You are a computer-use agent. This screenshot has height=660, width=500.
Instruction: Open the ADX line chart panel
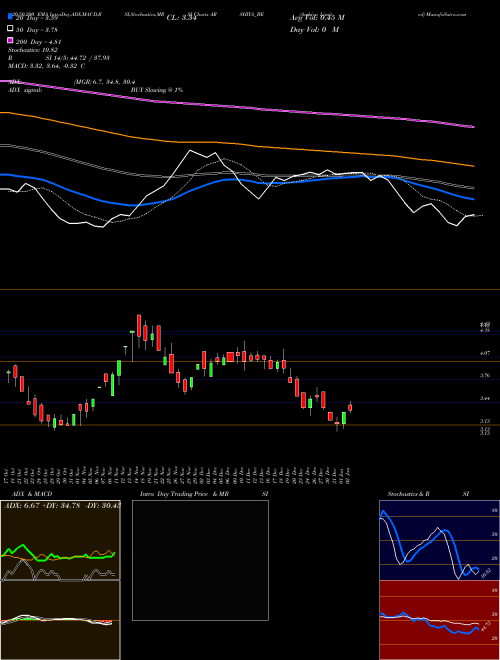point(60,540)
